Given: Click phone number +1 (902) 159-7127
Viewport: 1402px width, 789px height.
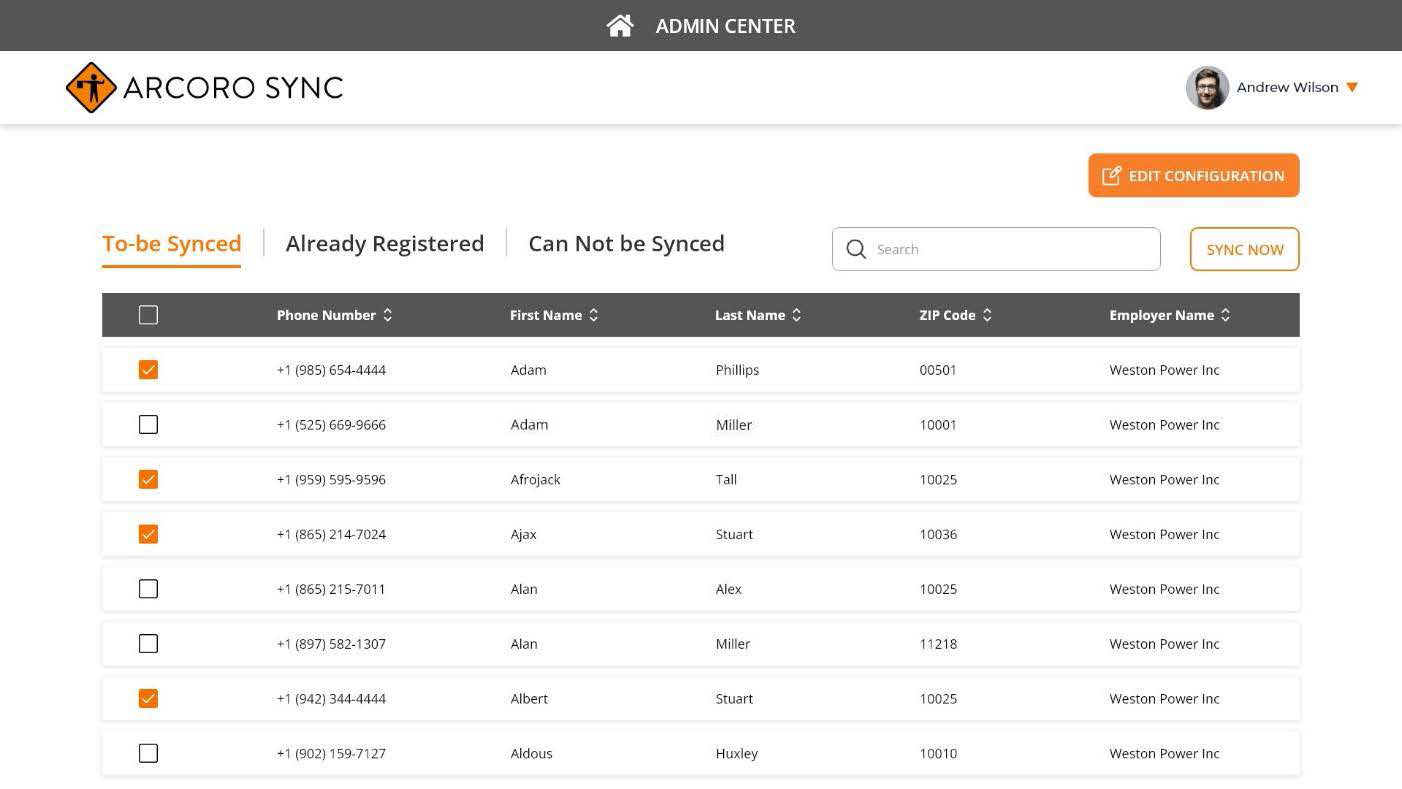Looking at the screenshot, I should point(331,754).
